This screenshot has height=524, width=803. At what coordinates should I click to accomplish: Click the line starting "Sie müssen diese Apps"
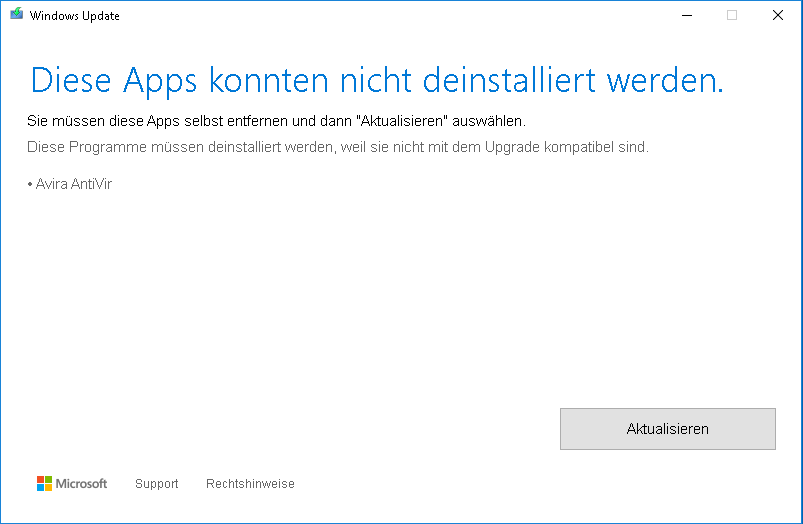coord(277,121)
